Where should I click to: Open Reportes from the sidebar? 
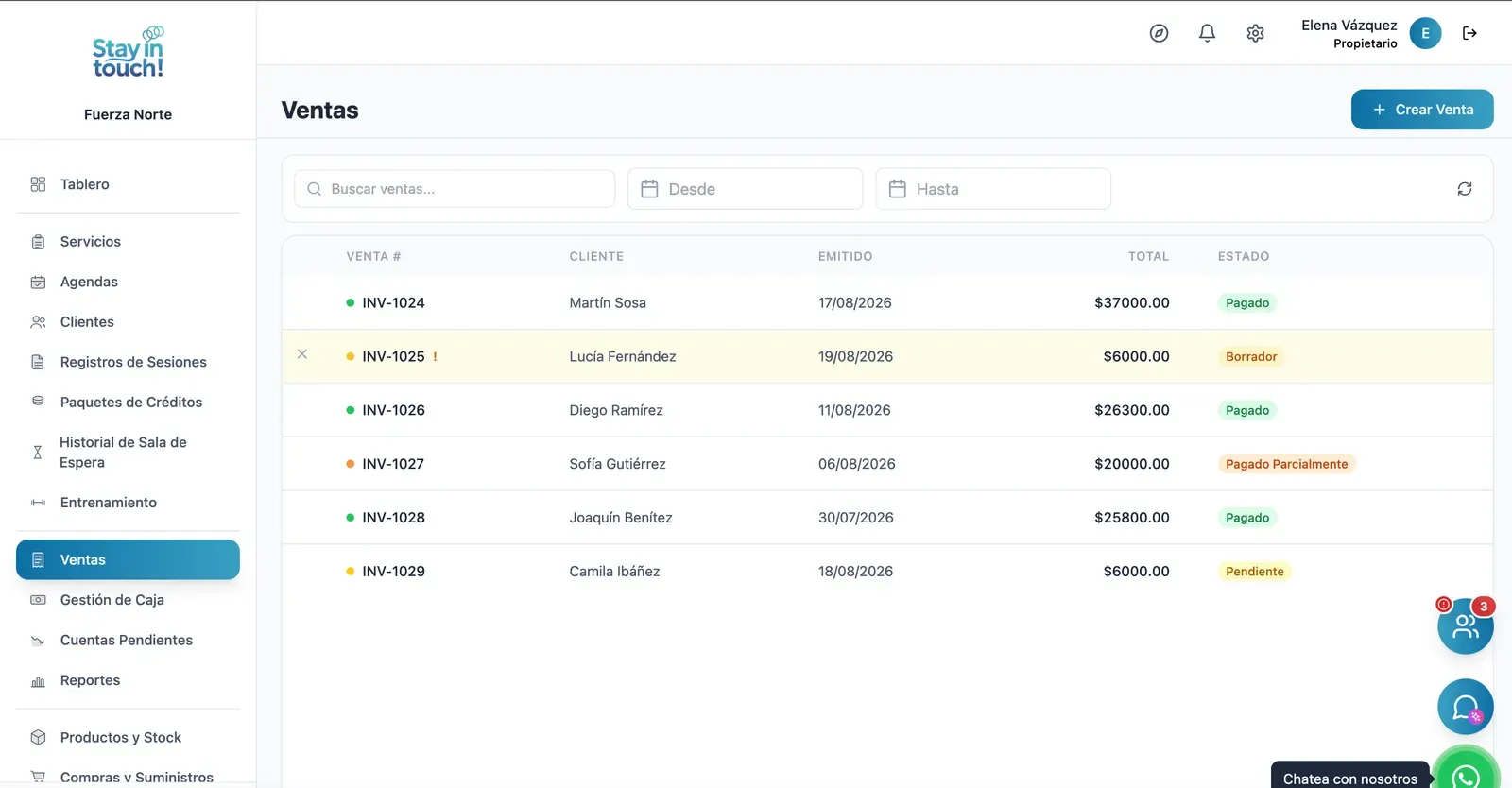128,680
